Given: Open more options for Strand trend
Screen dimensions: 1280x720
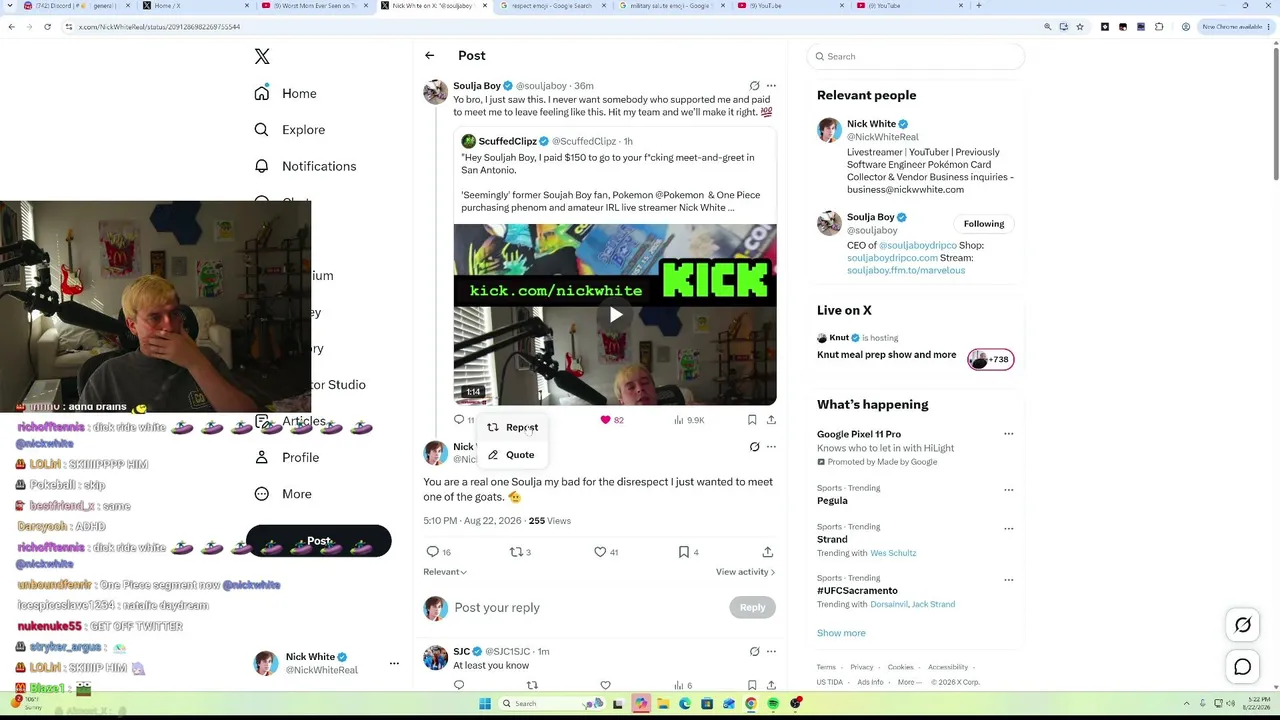Looking at the screenshot, I should [x=1008, y=528].
